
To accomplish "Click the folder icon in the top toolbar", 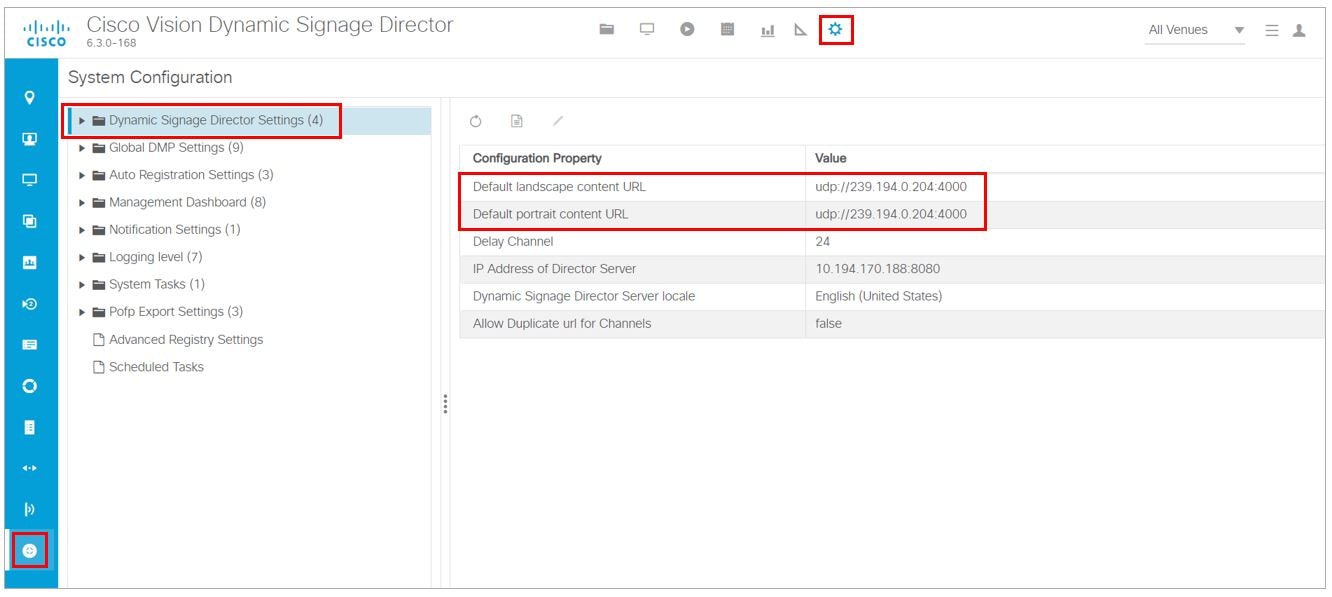I will coord(605,29).
